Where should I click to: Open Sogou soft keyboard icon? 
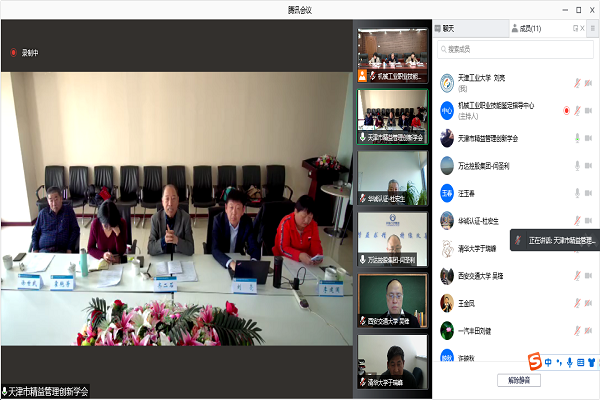click(580, 362)
